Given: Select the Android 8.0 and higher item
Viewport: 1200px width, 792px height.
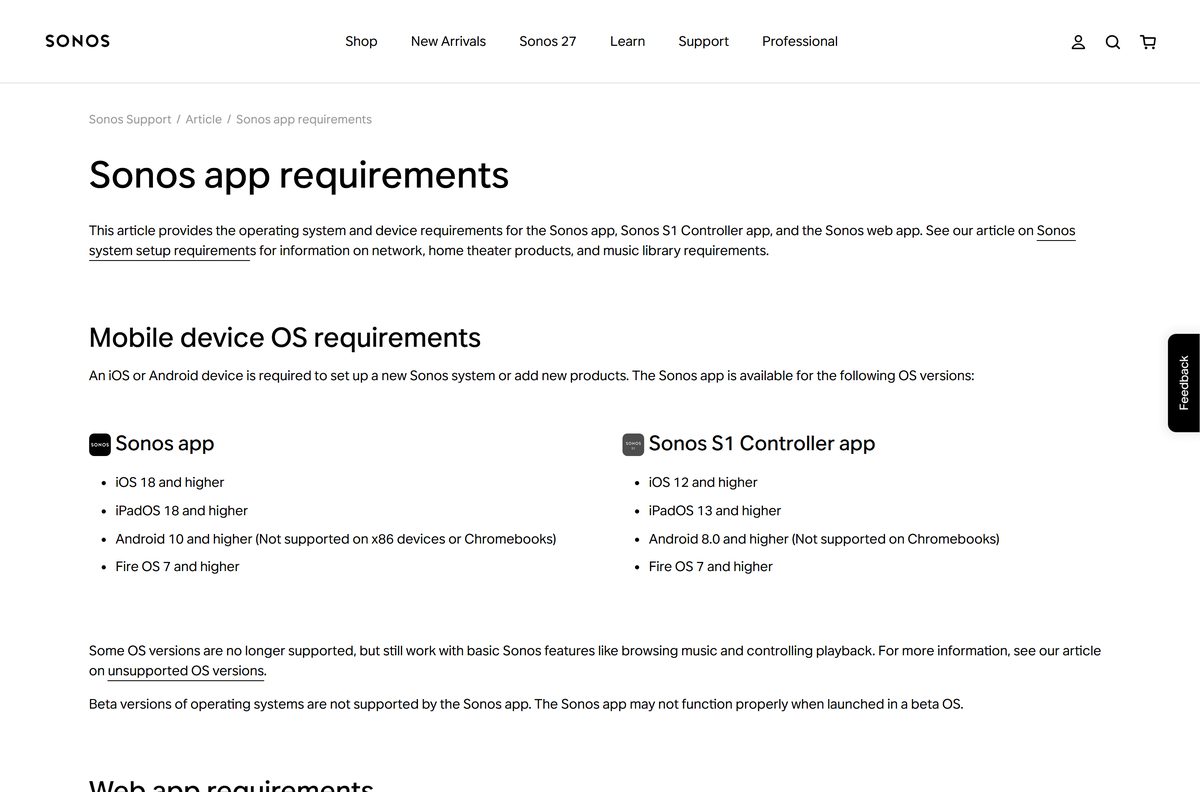Looking at the screenshot, I should point(824,538).
